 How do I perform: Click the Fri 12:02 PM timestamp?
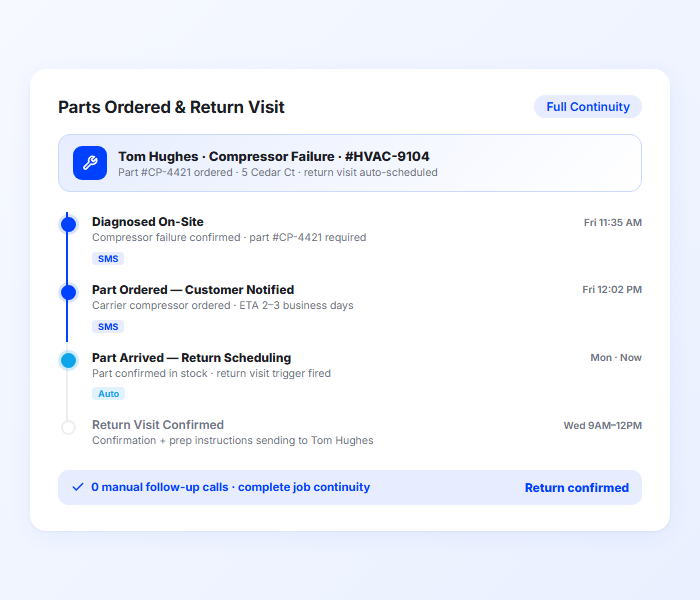[612, 290]
